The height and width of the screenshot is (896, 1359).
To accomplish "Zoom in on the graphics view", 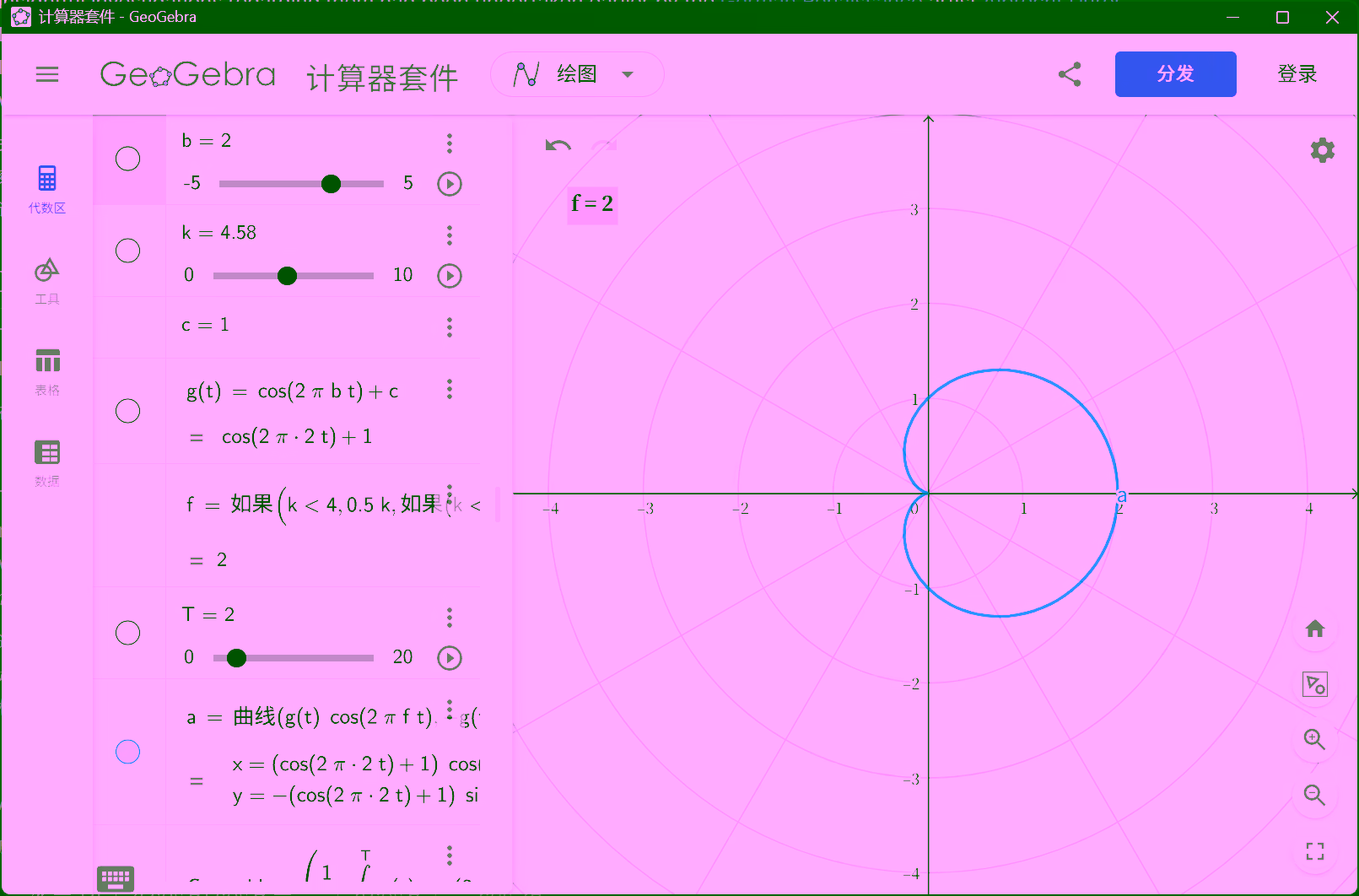I will [x=1314, y=740].
